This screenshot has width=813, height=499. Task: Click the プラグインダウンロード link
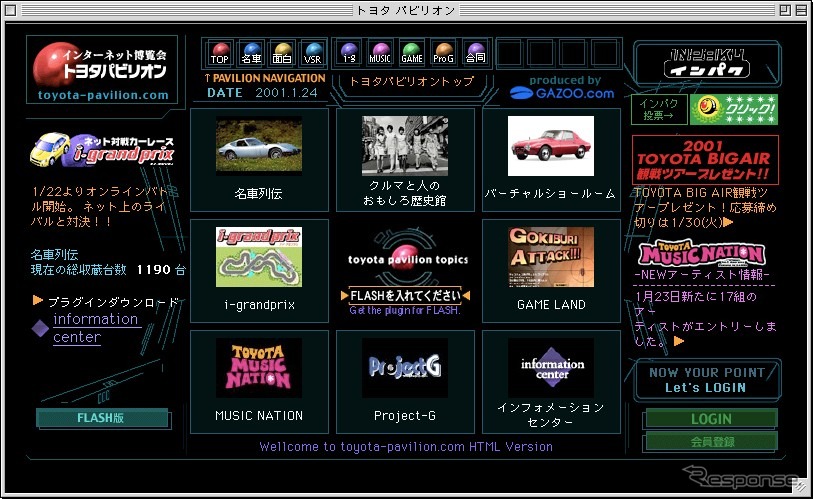[113, 302]
